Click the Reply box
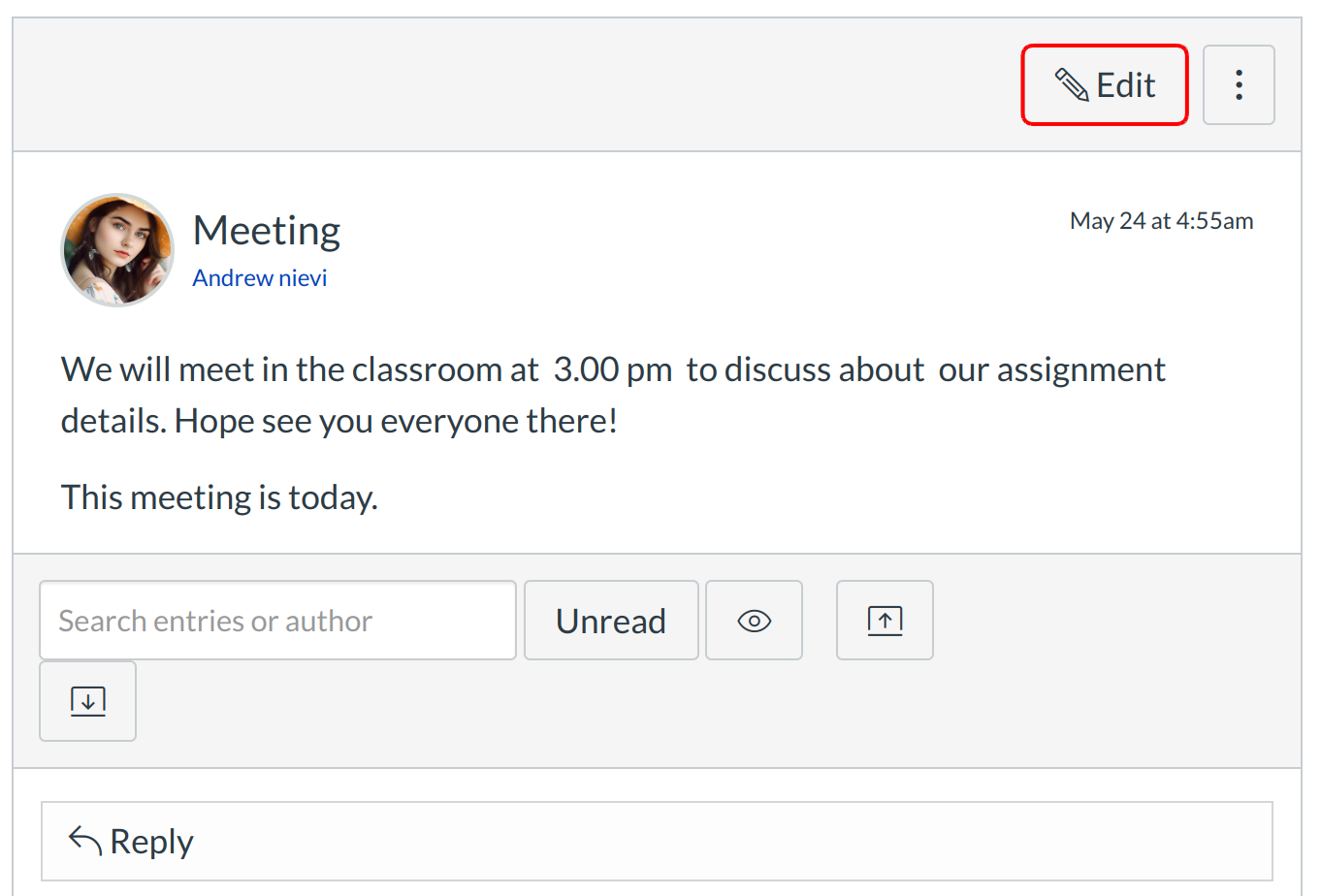 657,841
